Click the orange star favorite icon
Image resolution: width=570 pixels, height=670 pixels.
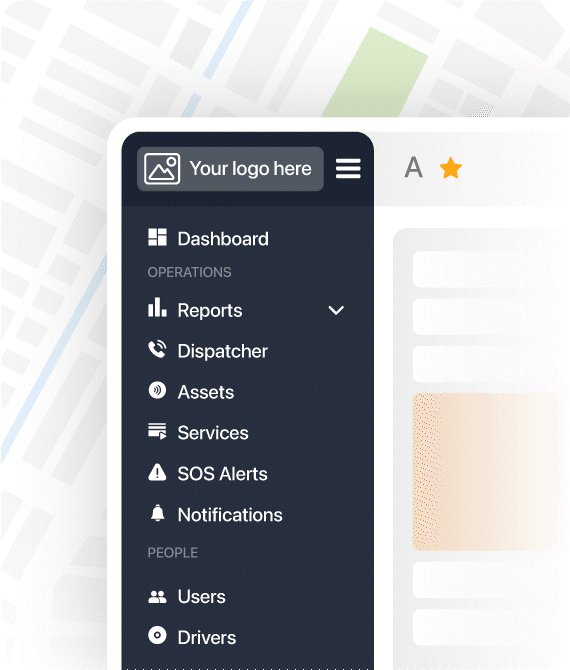[x=451, y=168]
